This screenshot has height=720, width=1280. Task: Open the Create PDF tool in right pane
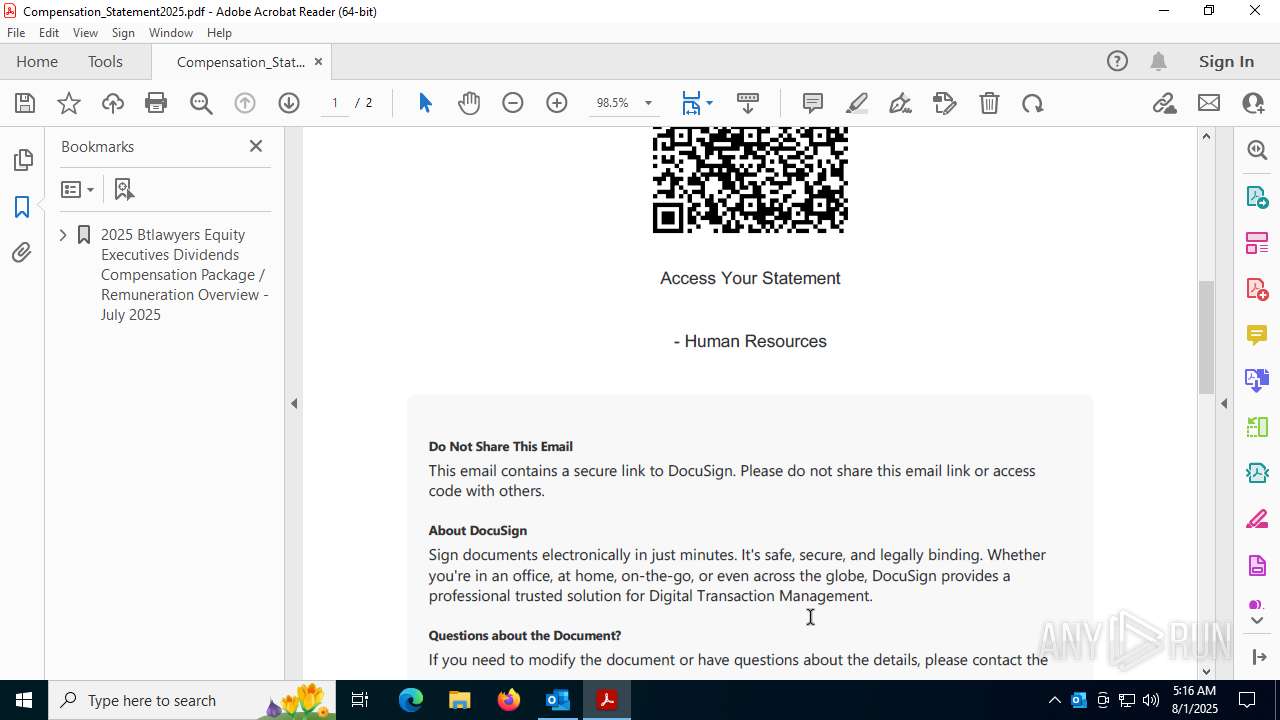[x=1257, y=289]
